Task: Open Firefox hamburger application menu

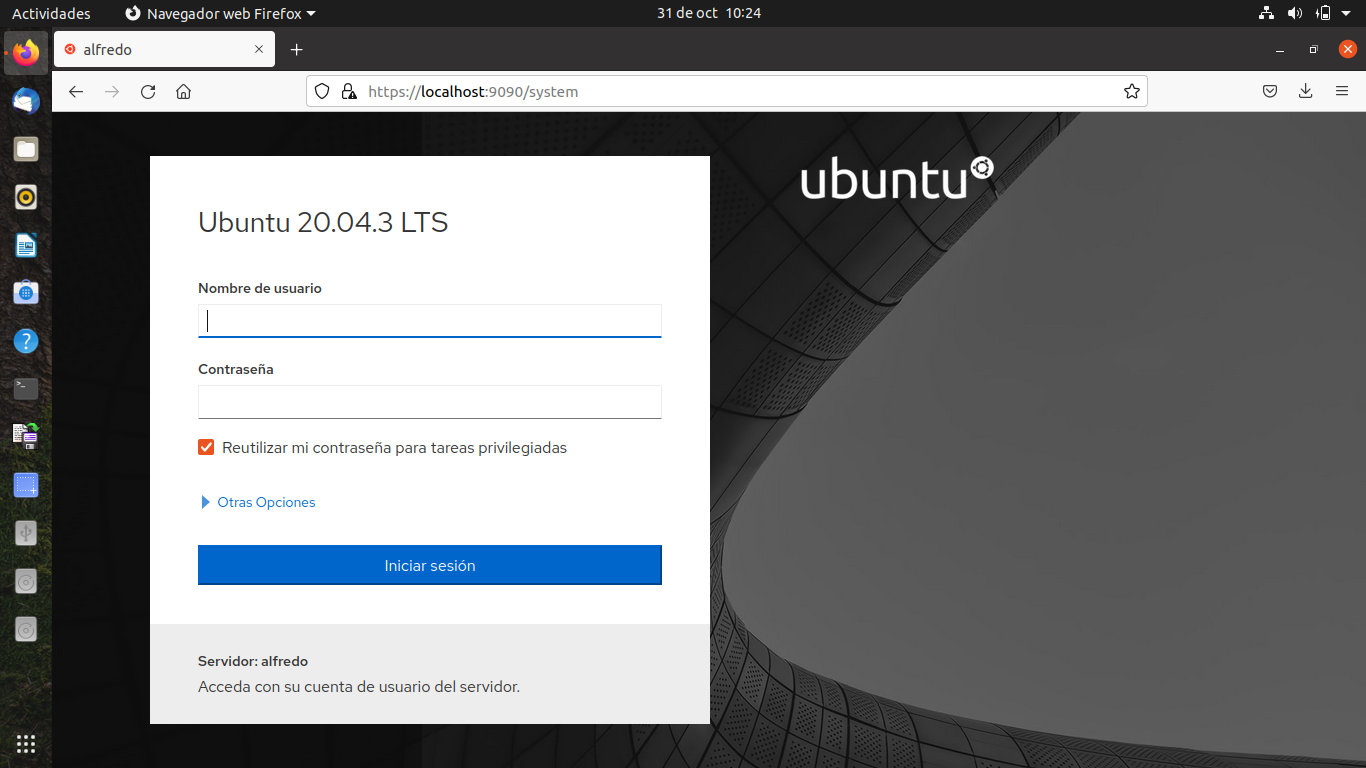Action: click(x=1342, y=91)
